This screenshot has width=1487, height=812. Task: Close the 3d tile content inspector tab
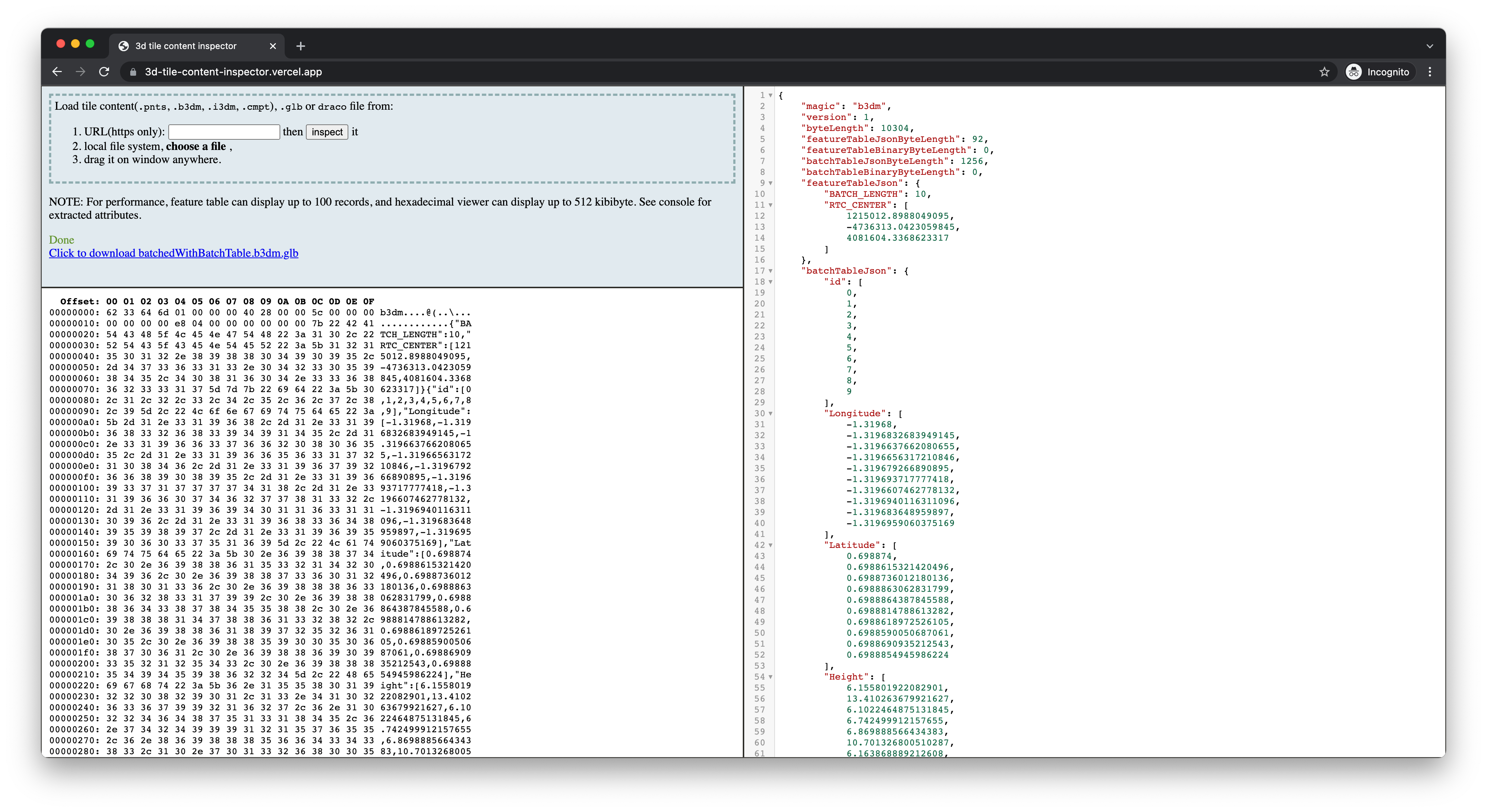pos(273,46)
